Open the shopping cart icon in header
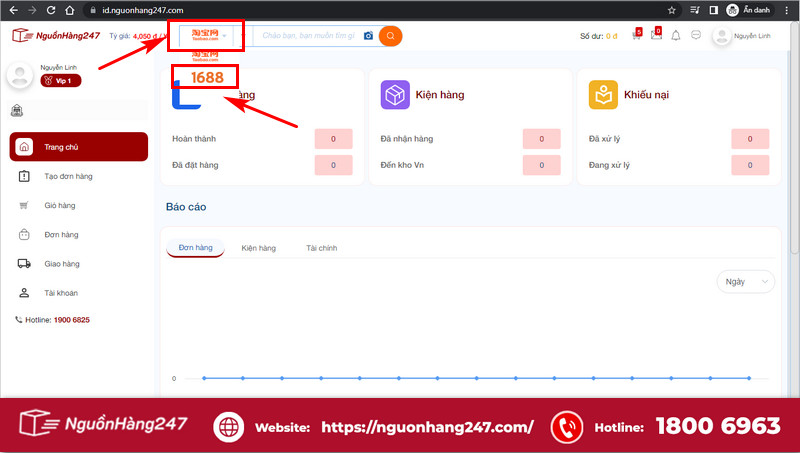The width and height of the screenshot is (800, 453). [637, 36]
